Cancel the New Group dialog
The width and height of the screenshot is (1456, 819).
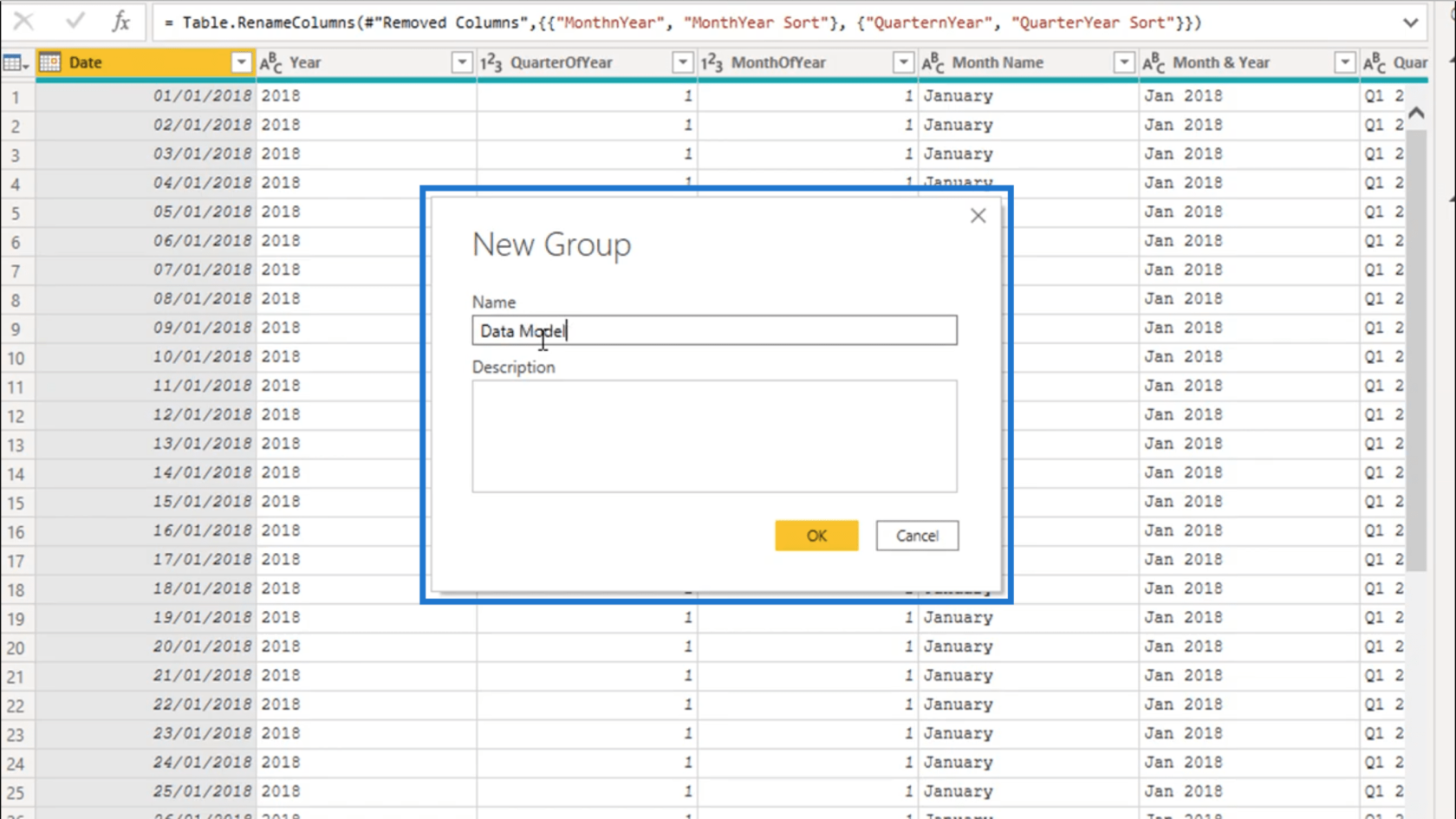tap(917, 536)
